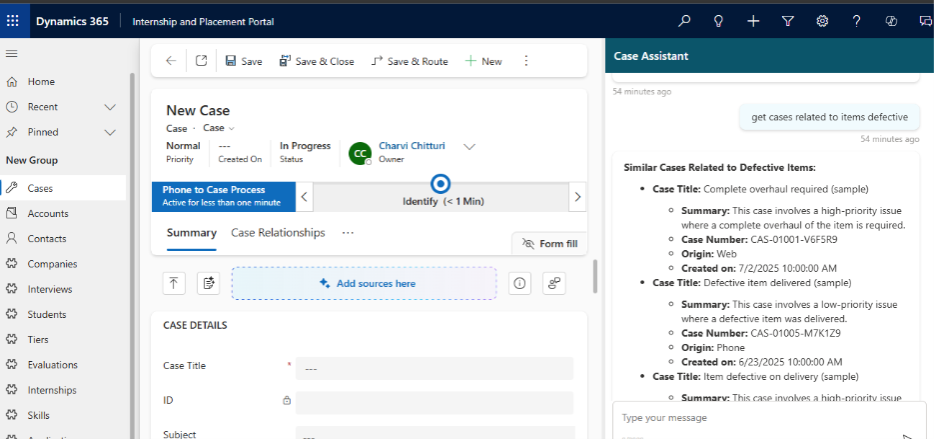This screenshot has height=439, width=936.
Task: Open the lightbulb assistant icon
Action: pyautogui.click(x=718, y=21)
